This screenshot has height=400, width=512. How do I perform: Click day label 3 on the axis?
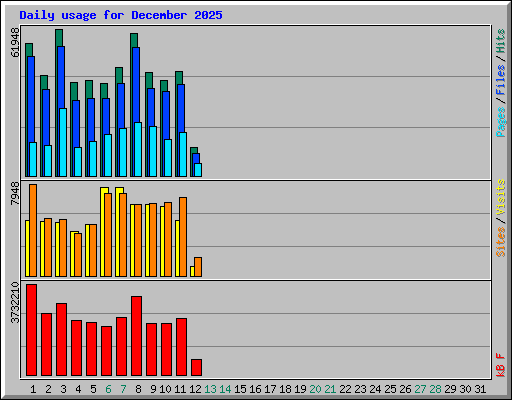63,389
